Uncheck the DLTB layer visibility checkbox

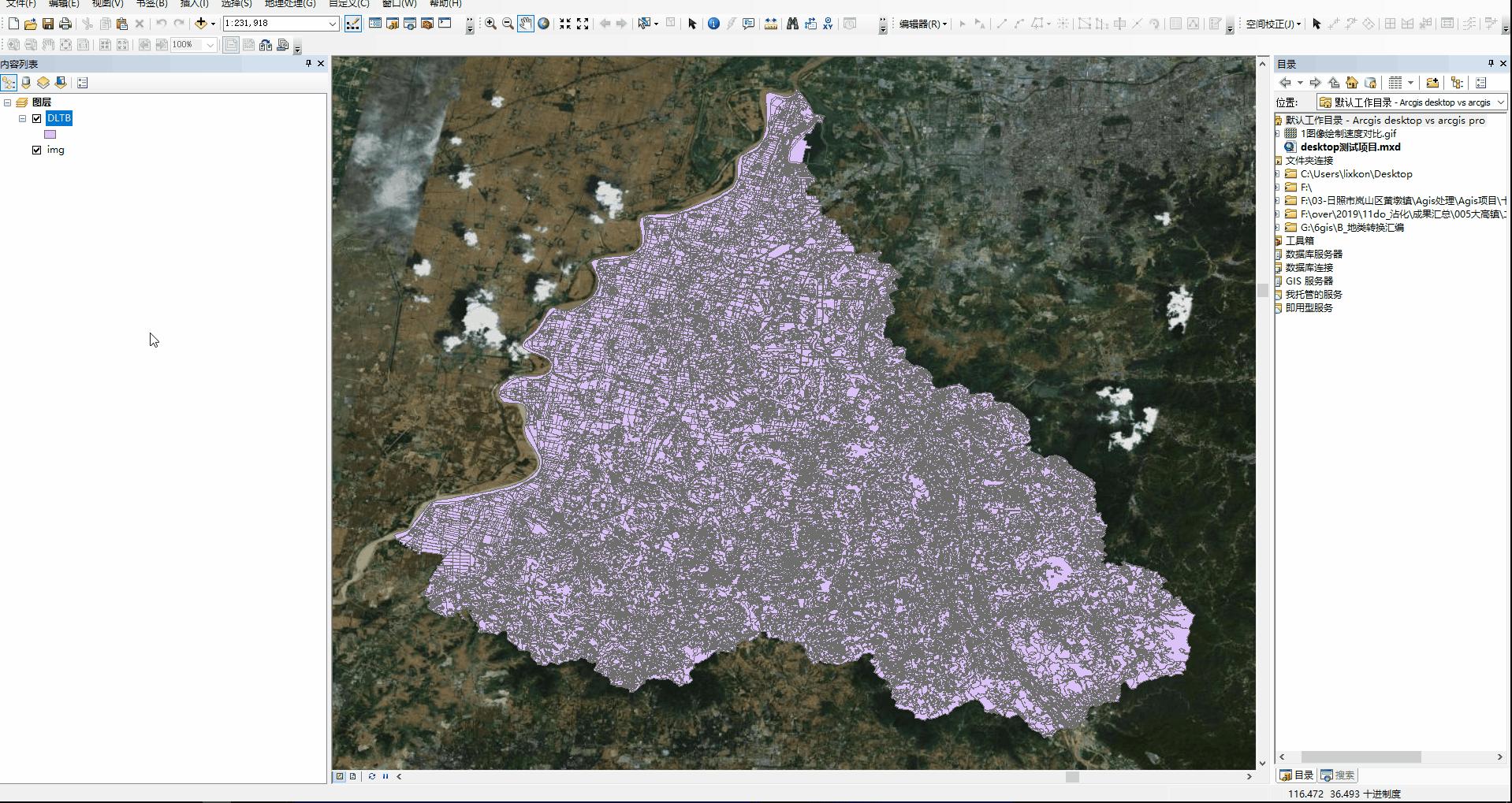tap(36, 118)
